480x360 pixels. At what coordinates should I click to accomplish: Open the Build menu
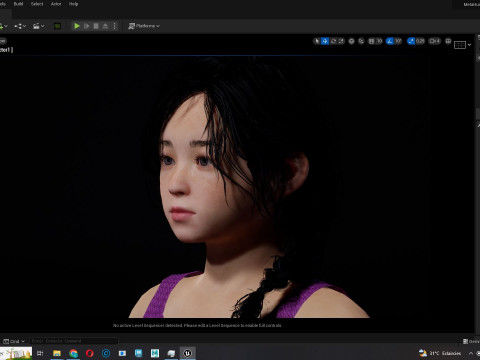[18, 4]
